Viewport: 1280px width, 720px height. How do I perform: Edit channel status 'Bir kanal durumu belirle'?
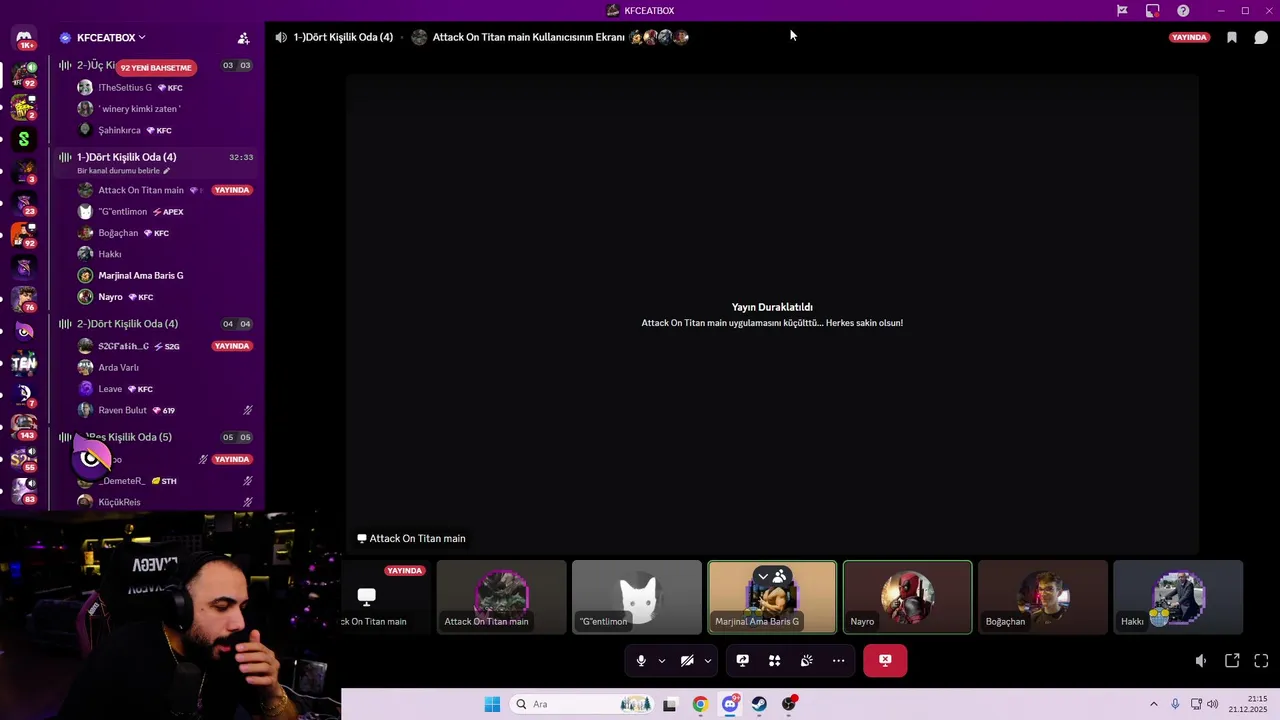[x=123, y=171]
